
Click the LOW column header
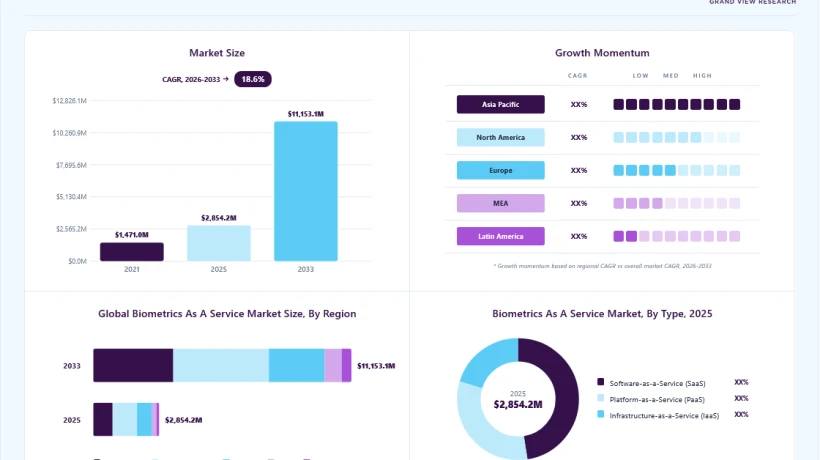[x=641, y=76]
